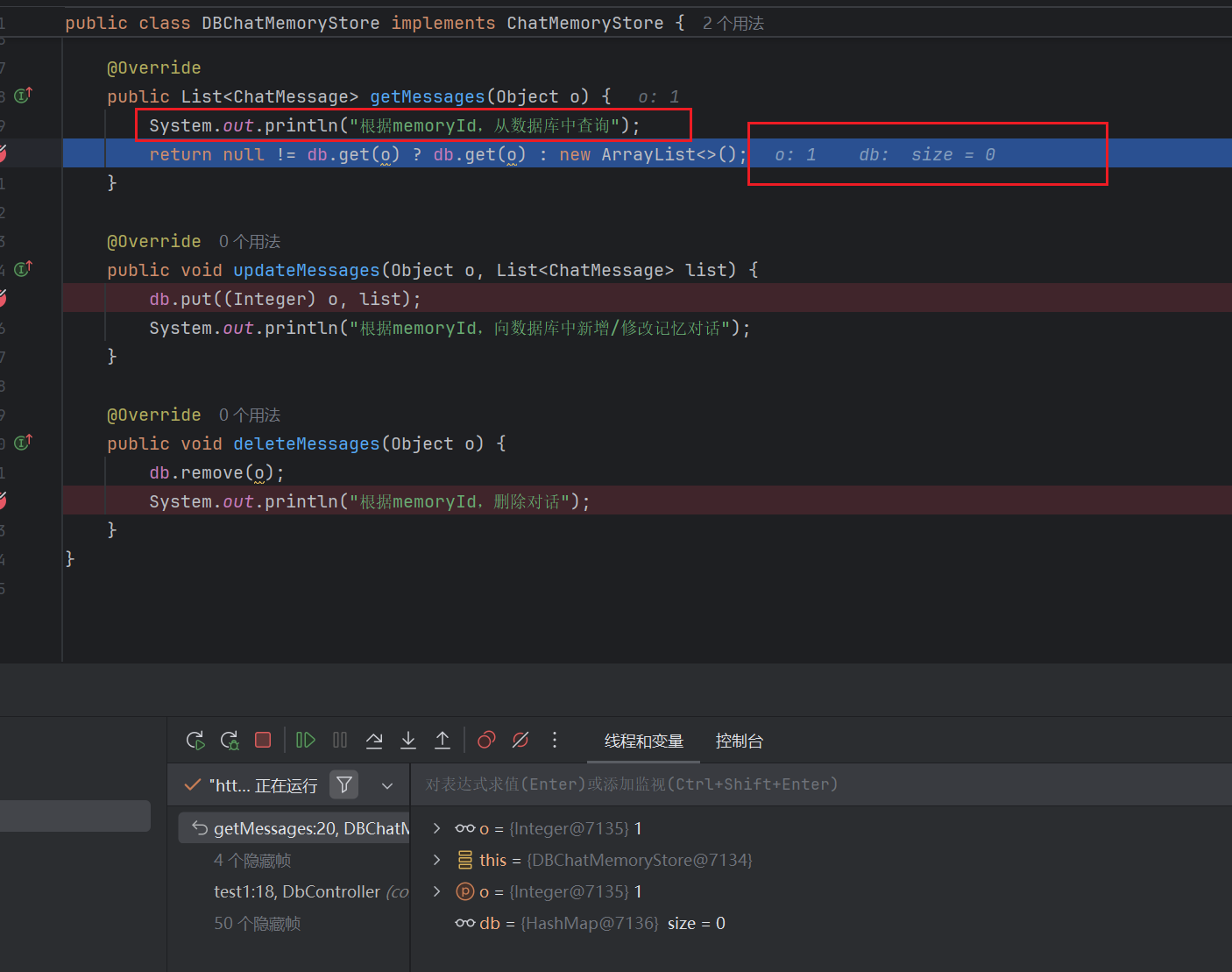The image size is (1232, 972).
Task: Click the Rerun in debug mode bug icon
Action: 230,741
